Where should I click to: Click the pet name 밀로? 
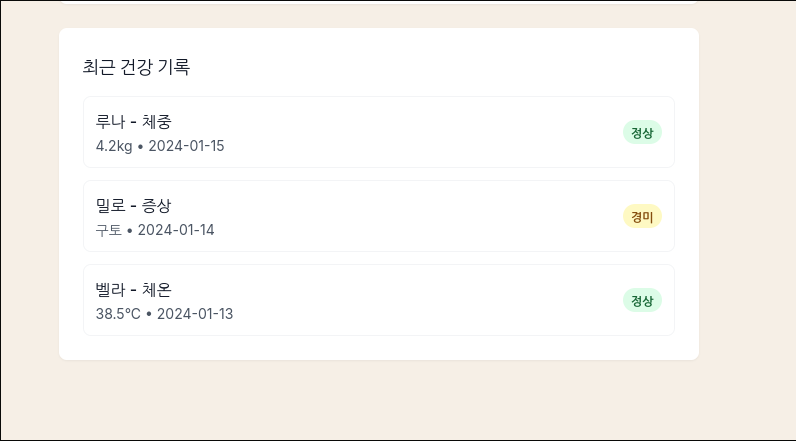[110, 206]
